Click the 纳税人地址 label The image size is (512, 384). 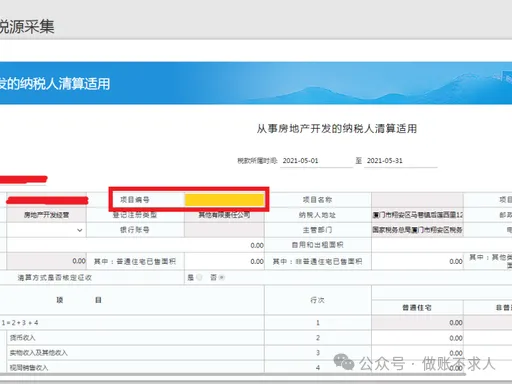tap(317, 215)
